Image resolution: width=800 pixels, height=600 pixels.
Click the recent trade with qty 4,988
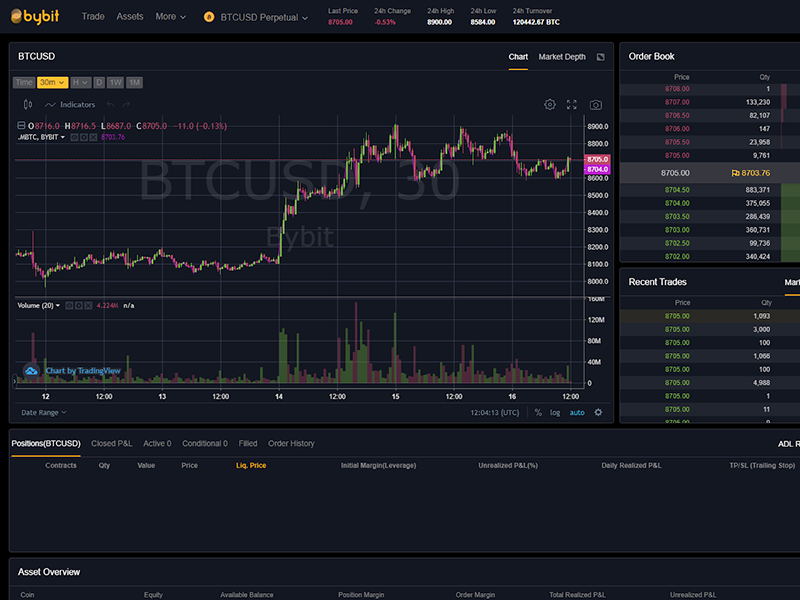coord(710,383)
